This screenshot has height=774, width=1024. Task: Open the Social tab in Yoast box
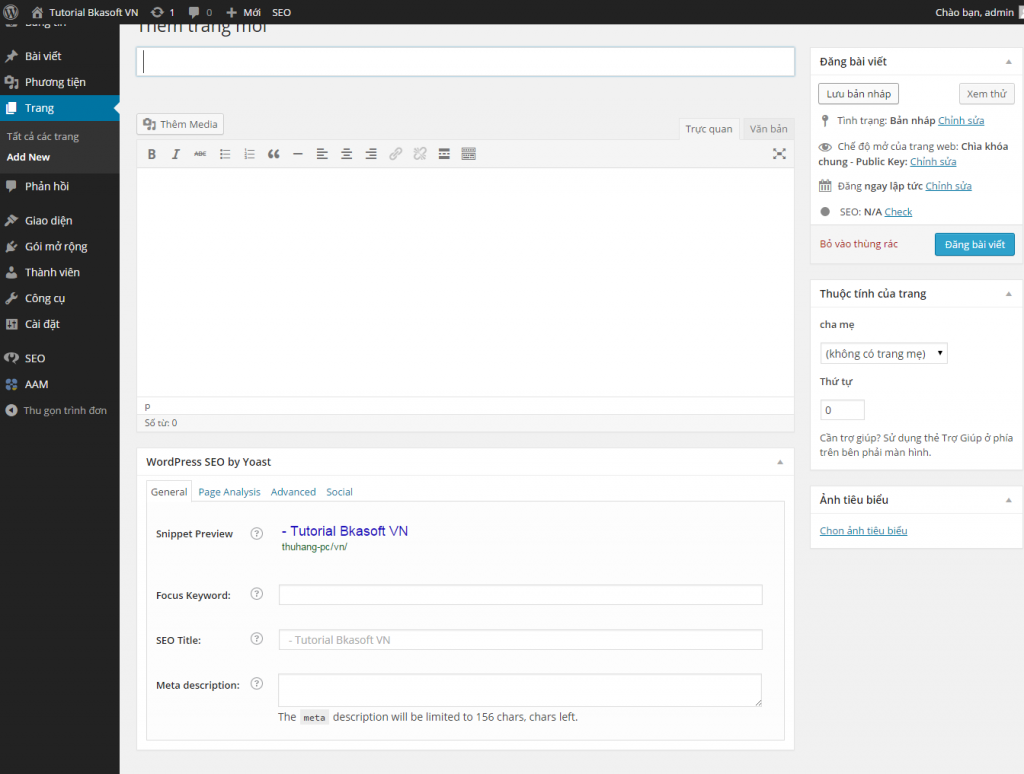[x=340, y=492]
